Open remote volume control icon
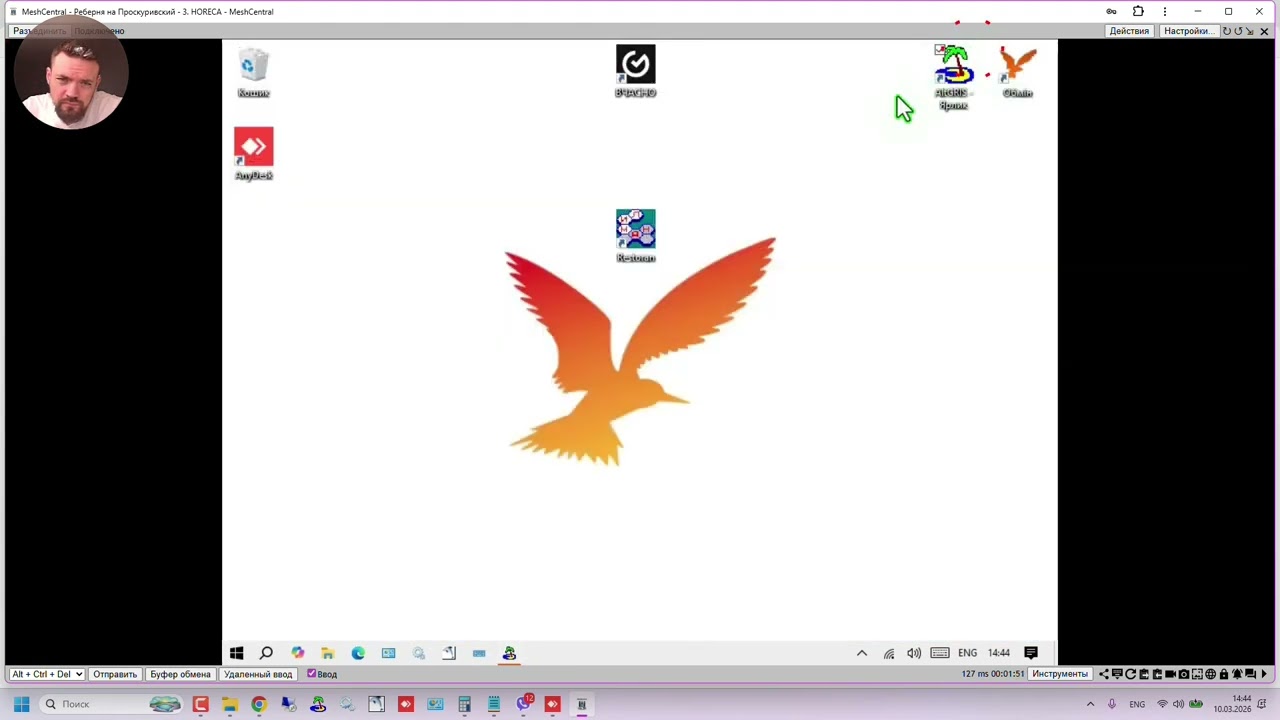Viewport: 1280px width, 720px height. (914, 653)
